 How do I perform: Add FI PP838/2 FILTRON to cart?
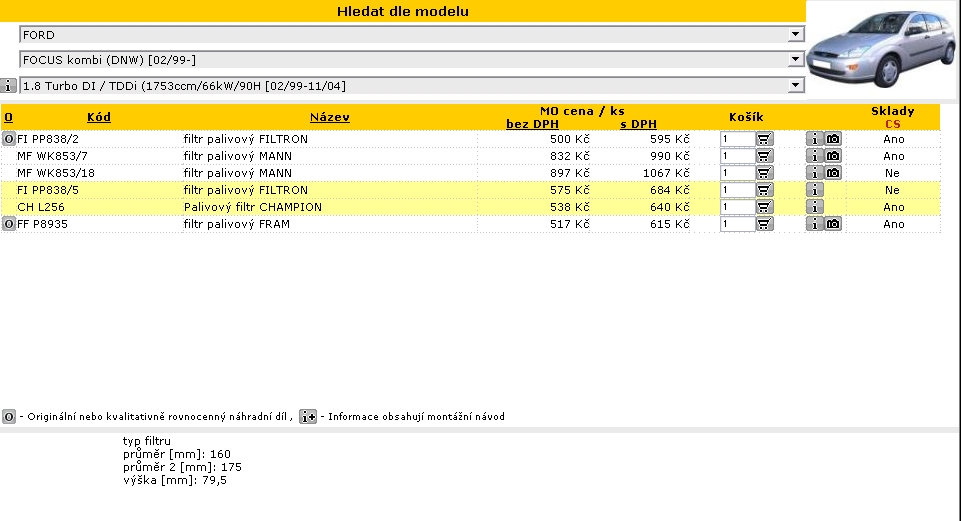(765, 140)
